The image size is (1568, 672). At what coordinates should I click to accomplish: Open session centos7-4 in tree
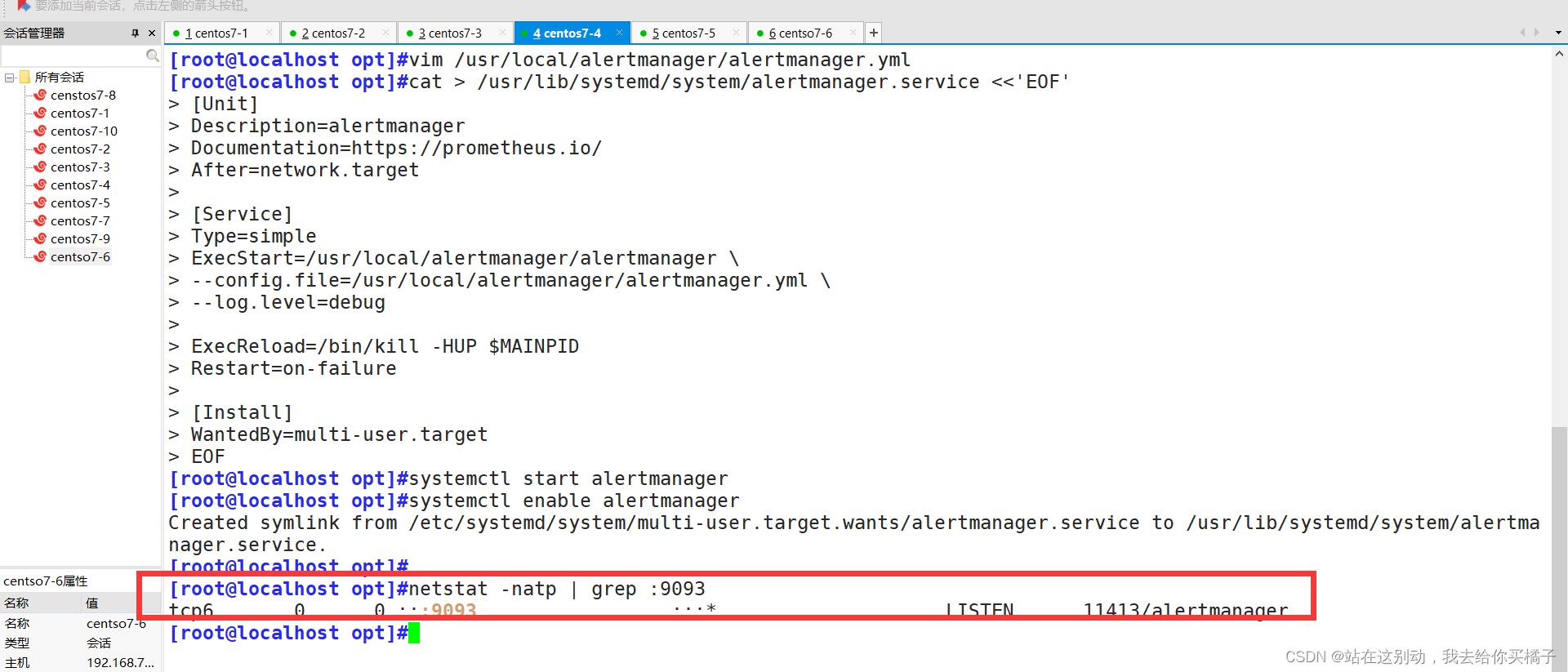point(79,185)
